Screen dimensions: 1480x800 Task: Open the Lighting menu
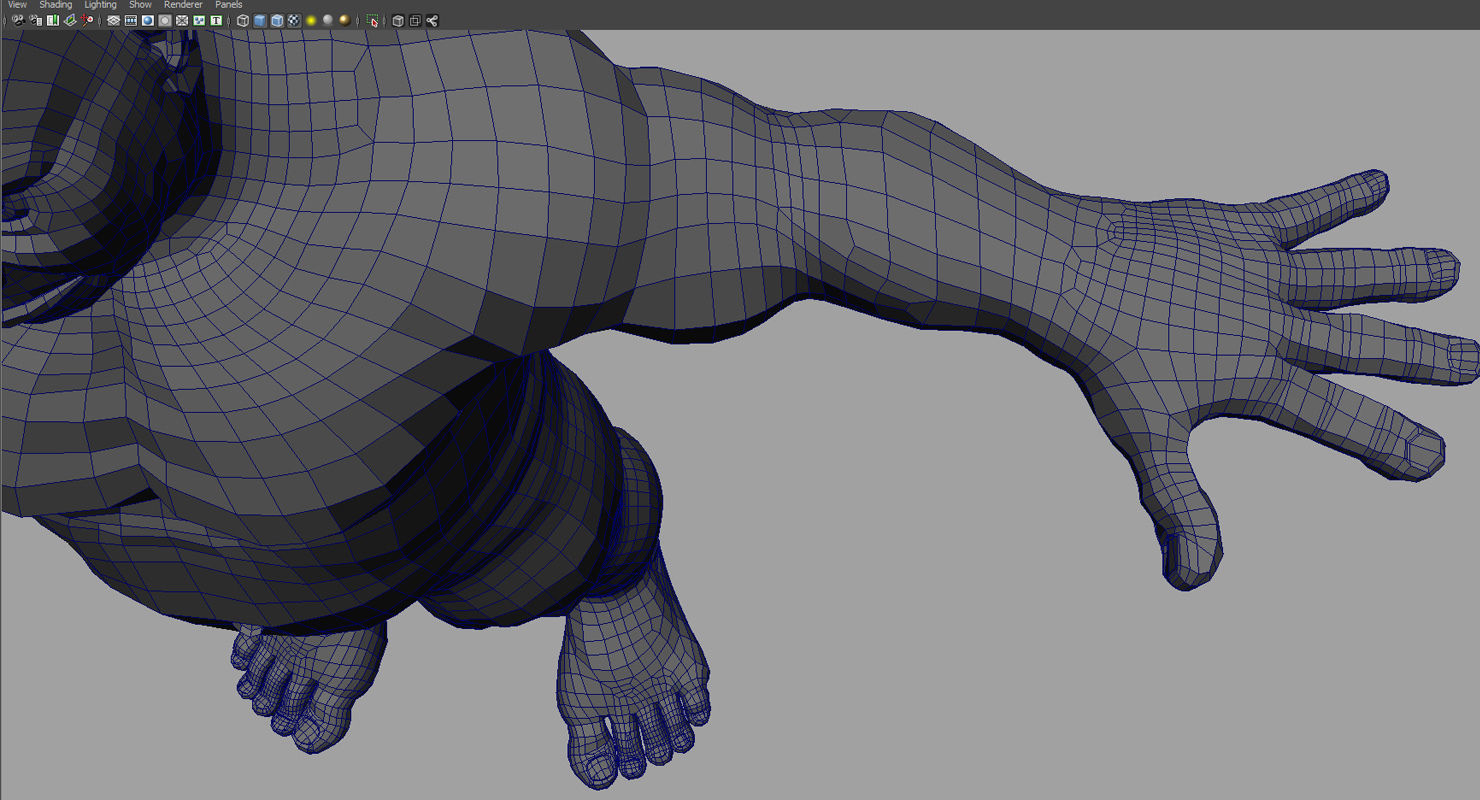[x=100, y=5]
